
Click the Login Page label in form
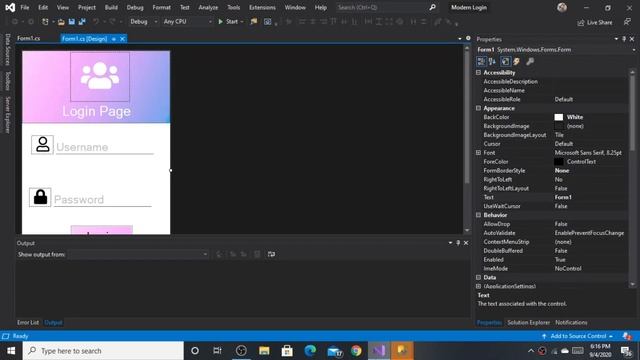(96, 111)
